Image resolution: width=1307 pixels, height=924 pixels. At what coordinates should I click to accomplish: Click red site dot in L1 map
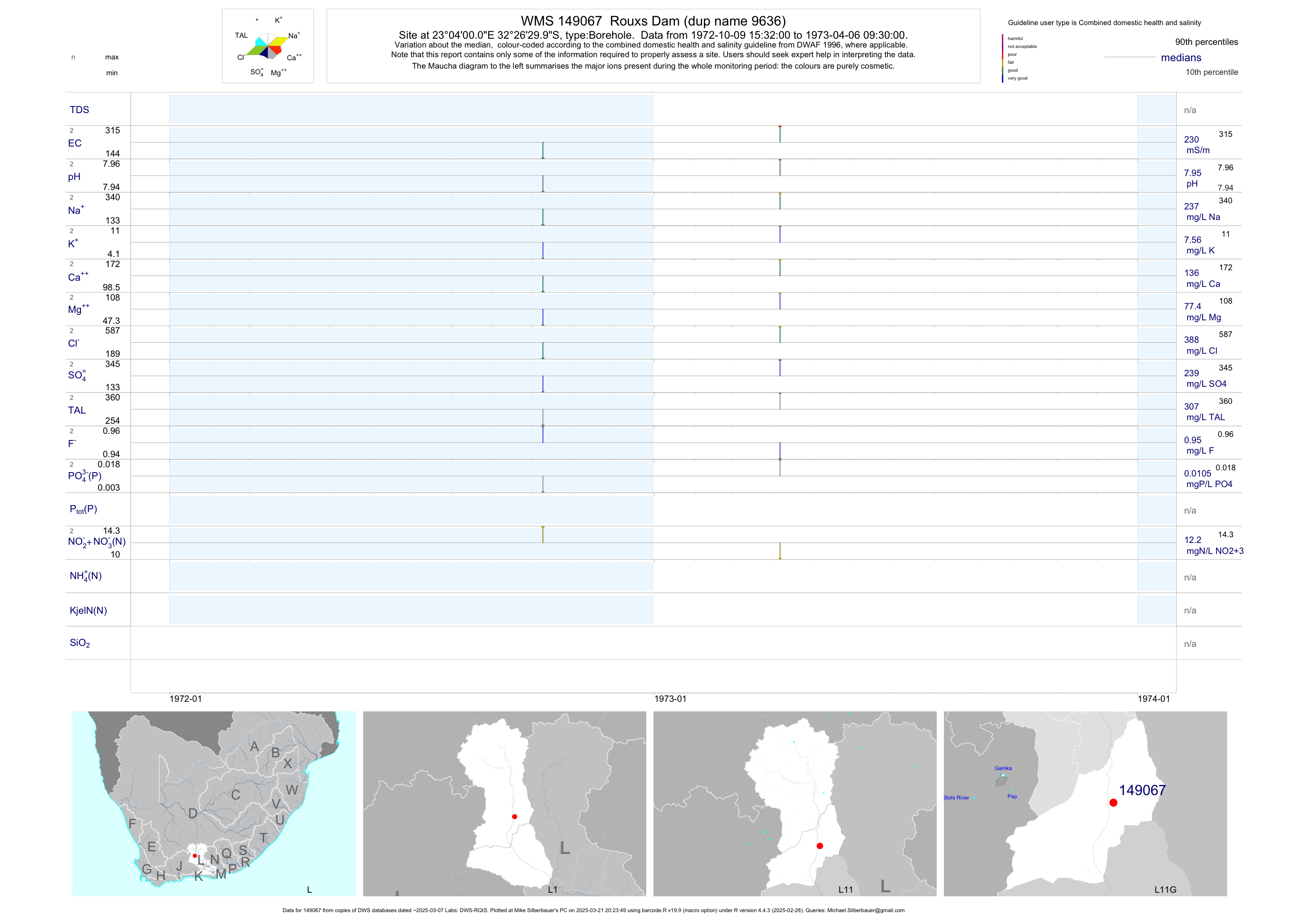pos(515,817)
